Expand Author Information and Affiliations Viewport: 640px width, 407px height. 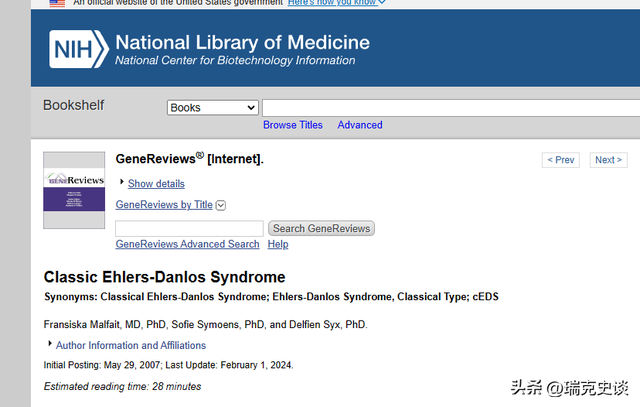[50, 345]
